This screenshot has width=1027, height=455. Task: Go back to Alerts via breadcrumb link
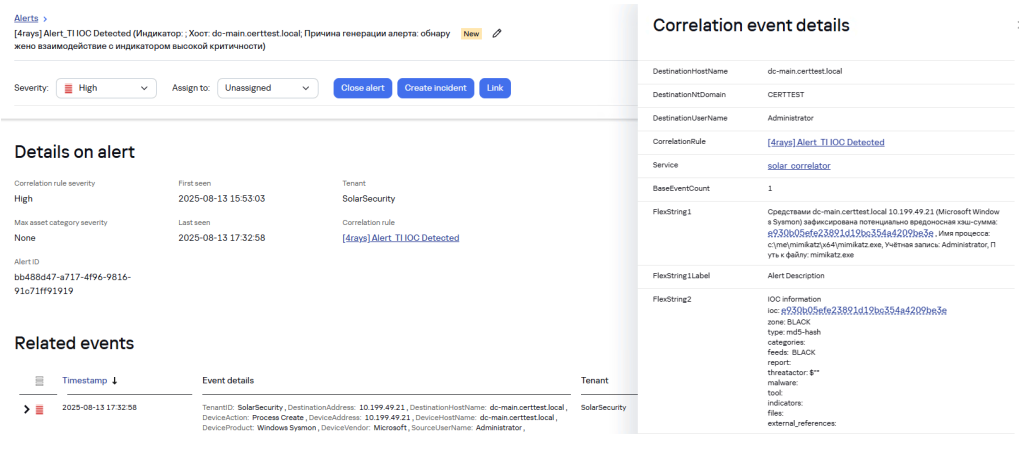pyautogui.click(x=26, y=18)
